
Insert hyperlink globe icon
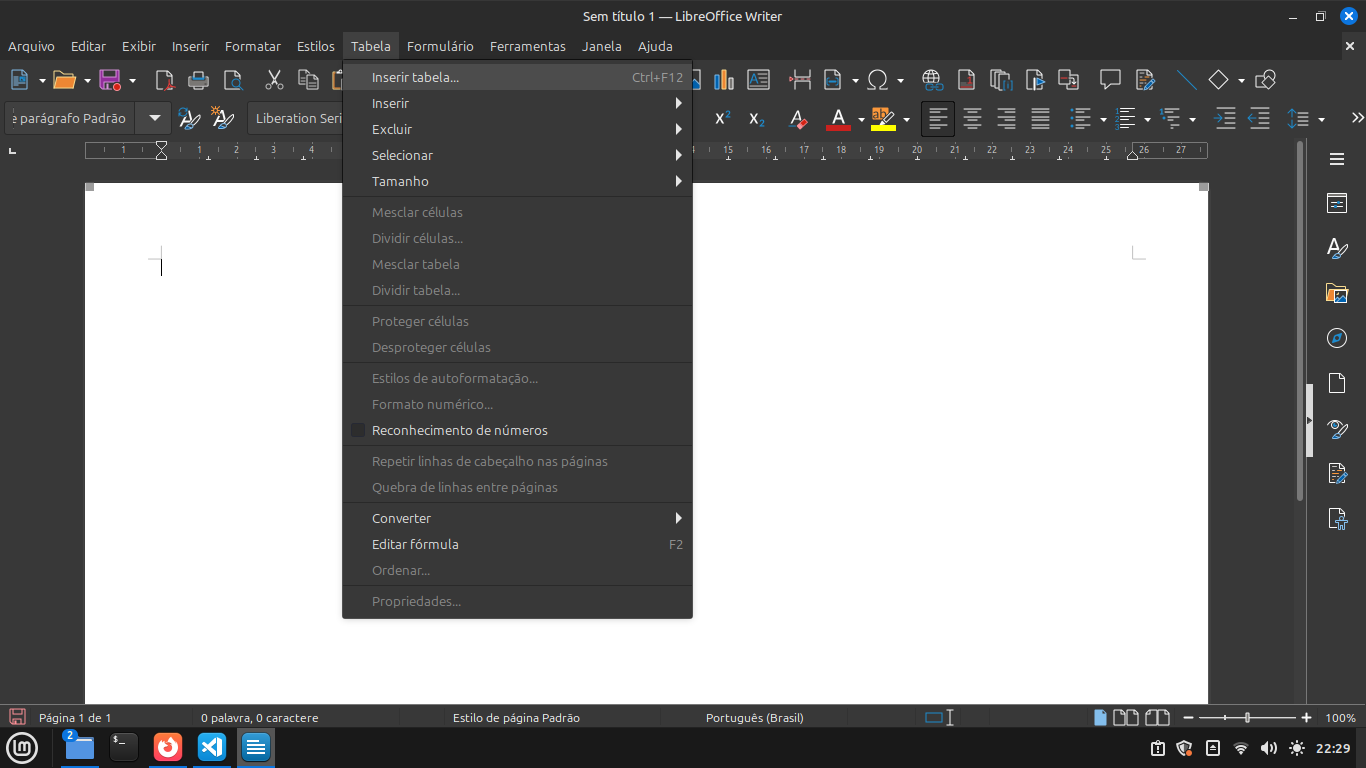[932, 80]
